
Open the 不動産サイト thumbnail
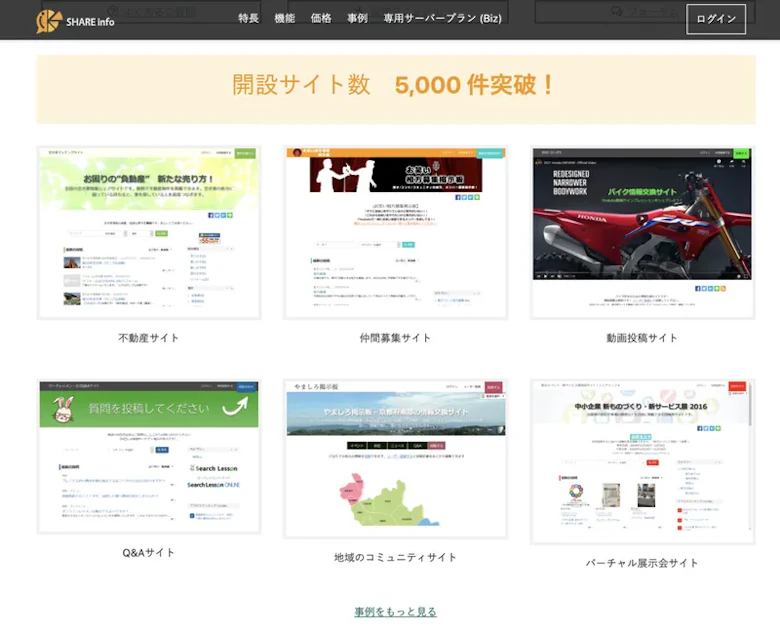click(x=149, y=232)
